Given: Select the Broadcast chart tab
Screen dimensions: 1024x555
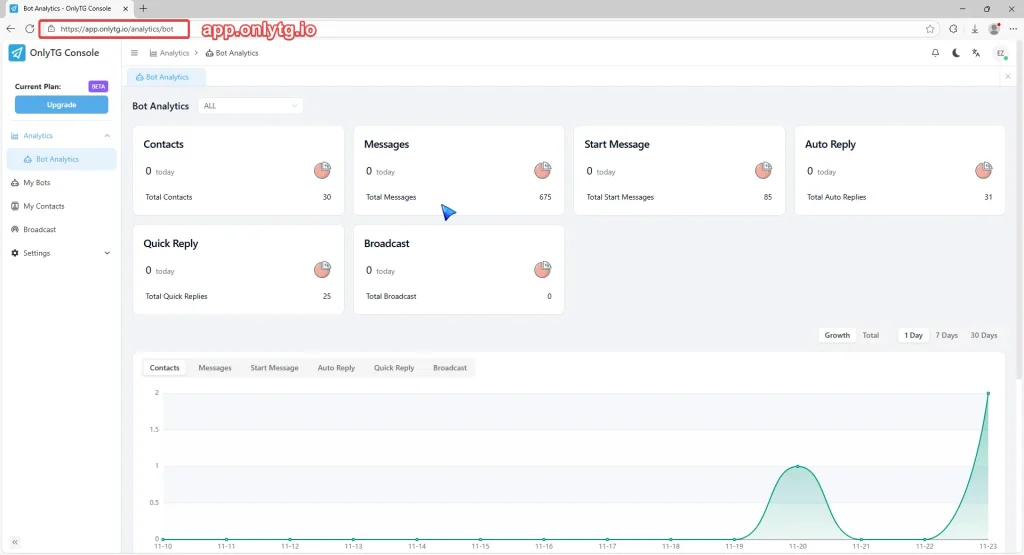Looking at the screenshot, I should [x=450, y=368].
